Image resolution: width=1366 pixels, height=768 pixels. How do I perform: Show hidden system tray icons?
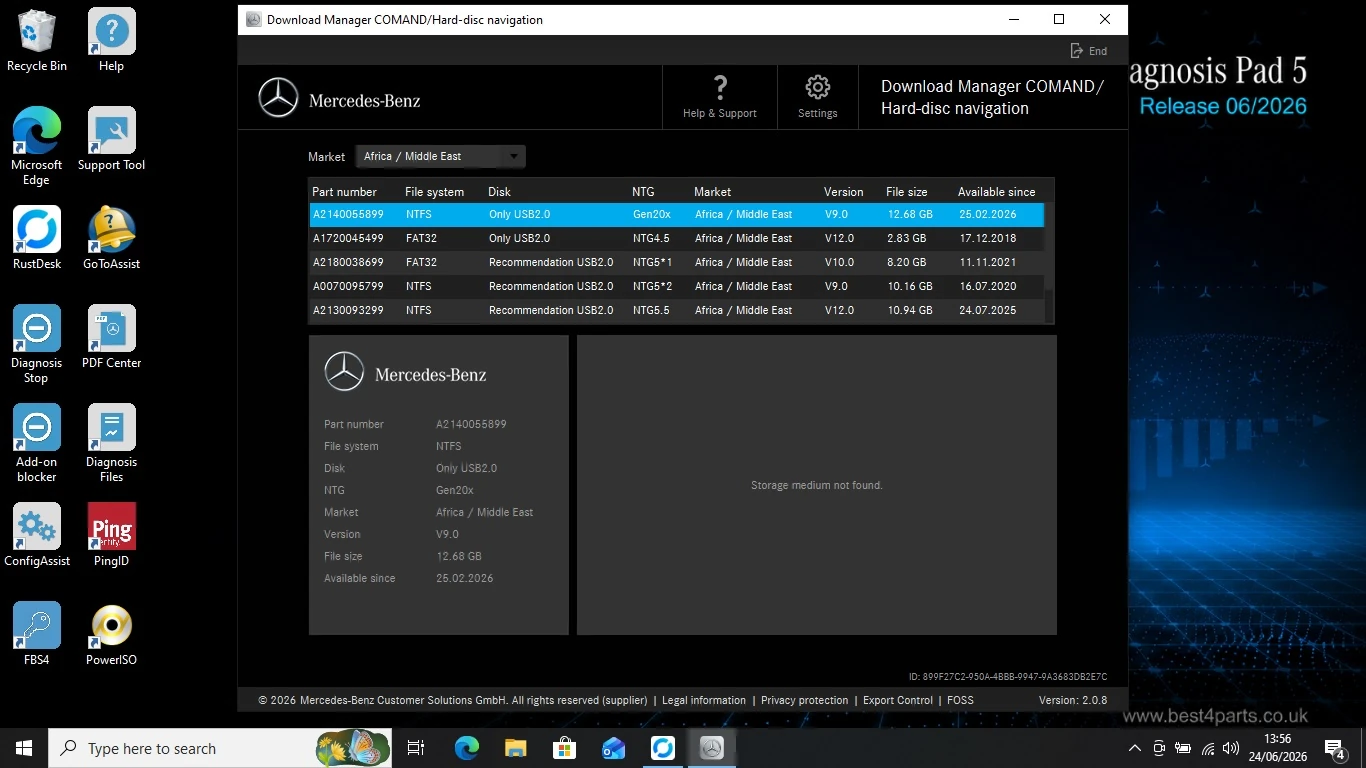pyautogui.click(x=1134, y=748)
